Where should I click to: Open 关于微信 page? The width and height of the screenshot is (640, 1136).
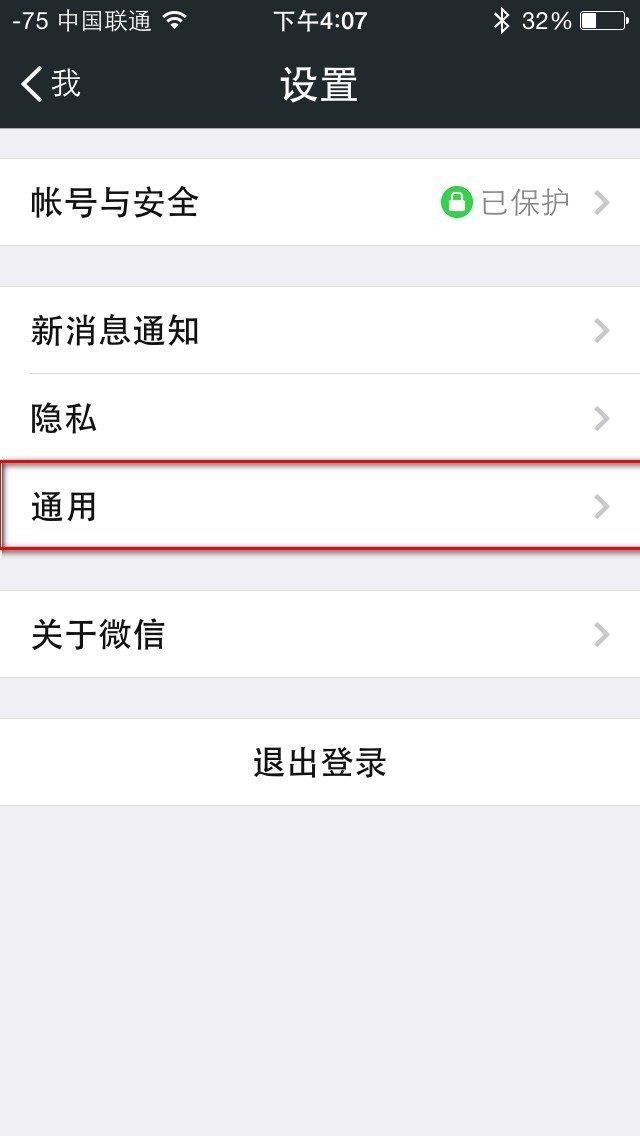320,634
